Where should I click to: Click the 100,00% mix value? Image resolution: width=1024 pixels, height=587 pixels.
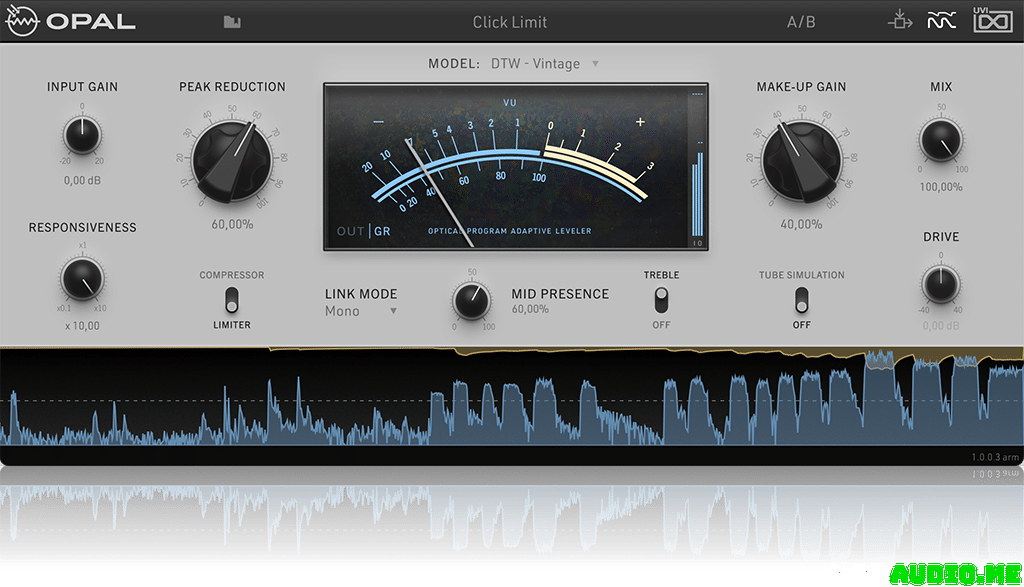(941, 187)
